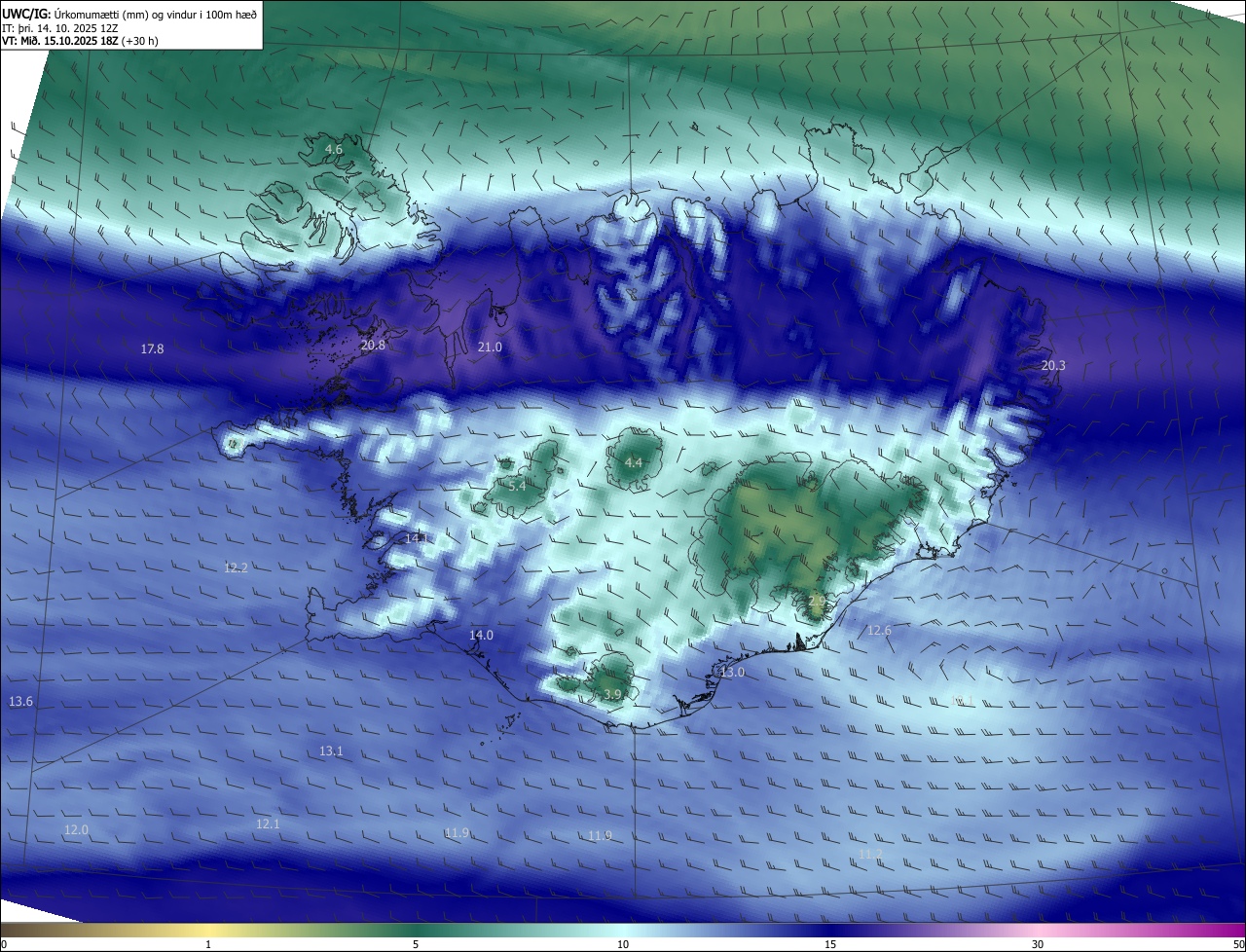Click the map value label '14.1'
1246x952 pixels.
[x=416, y=537]
